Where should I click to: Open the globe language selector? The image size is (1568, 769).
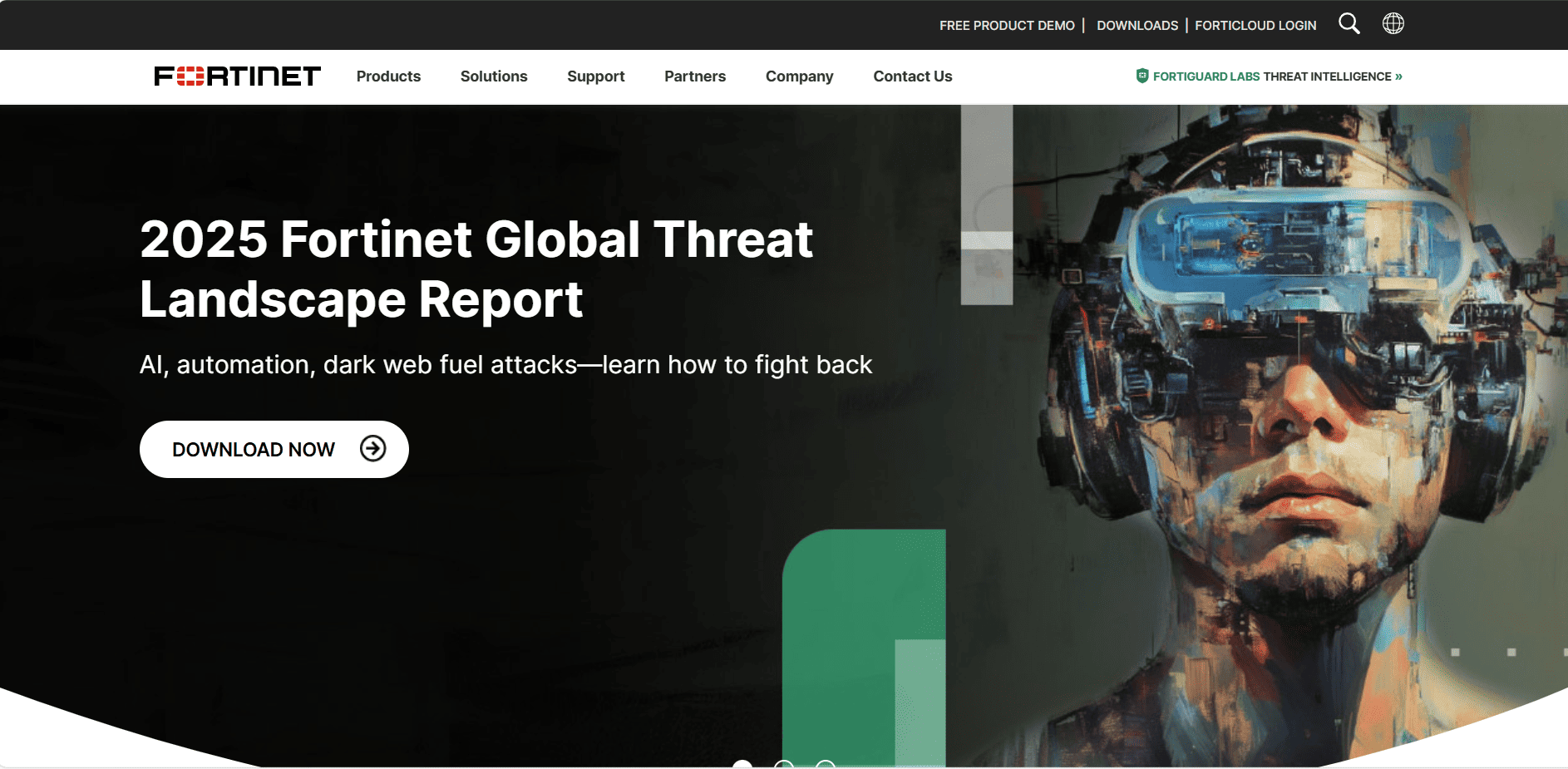[1393, 24]
